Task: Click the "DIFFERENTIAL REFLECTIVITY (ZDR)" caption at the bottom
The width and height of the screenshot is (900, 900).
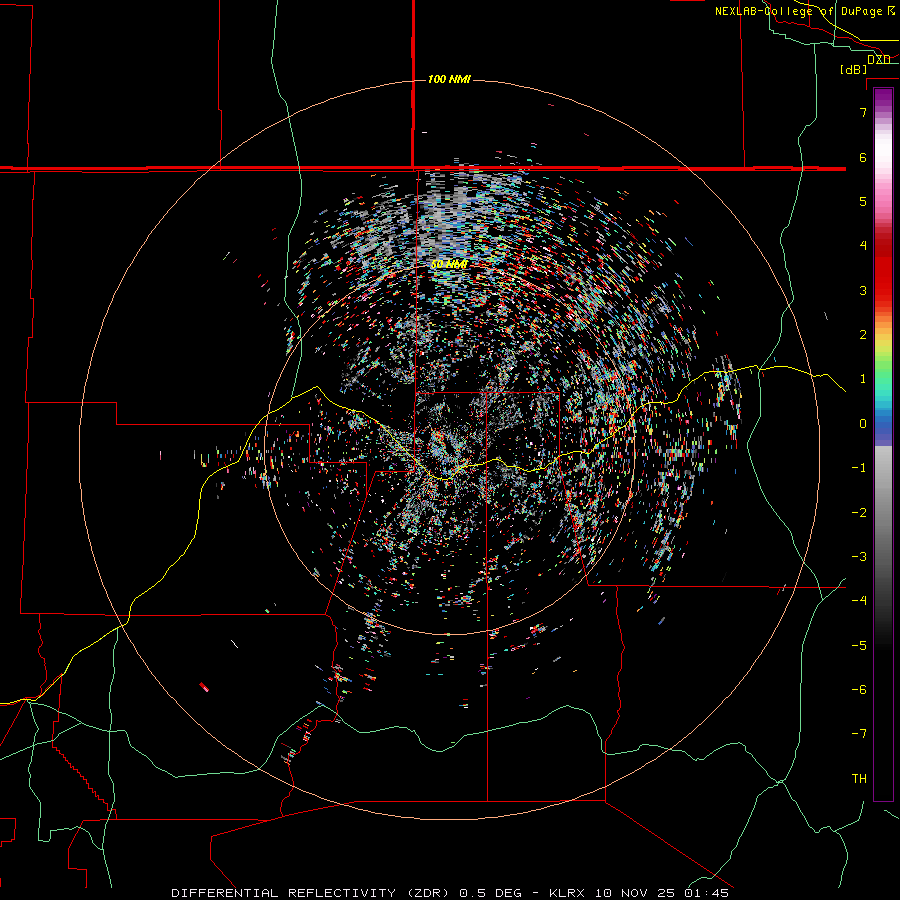Action: coord(313,893)
